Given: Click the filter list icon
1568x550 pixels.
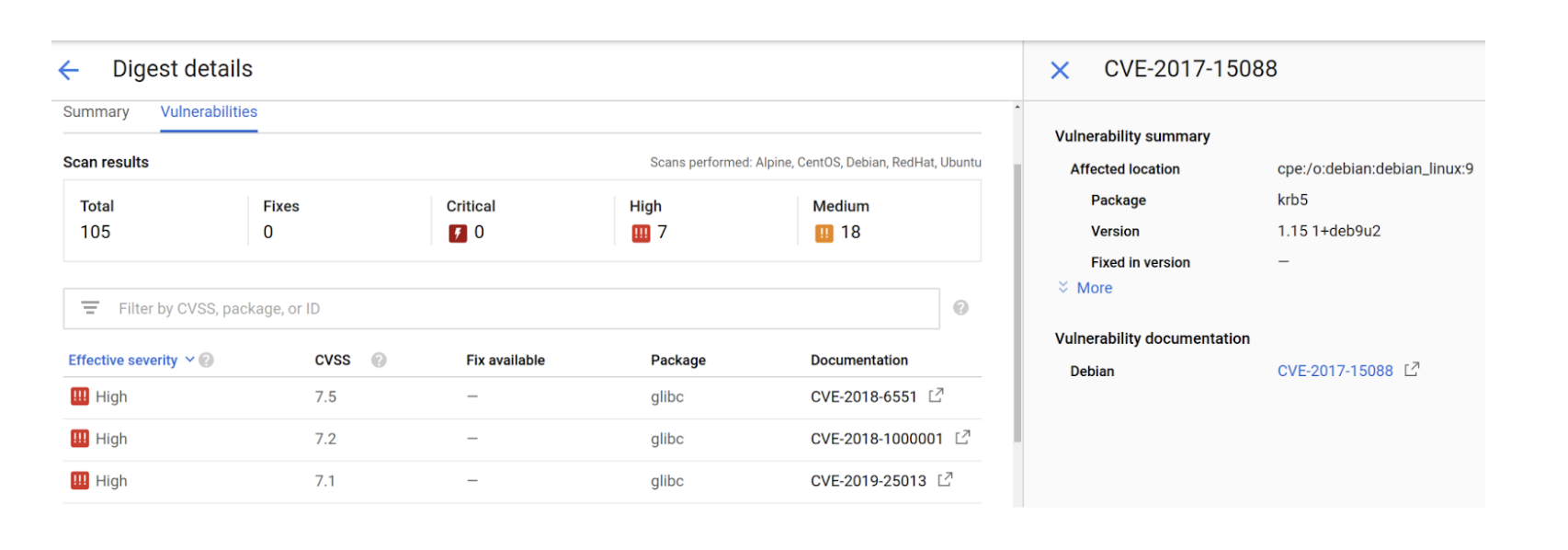Looking at the screenshot, I should (x=90, y=308).
